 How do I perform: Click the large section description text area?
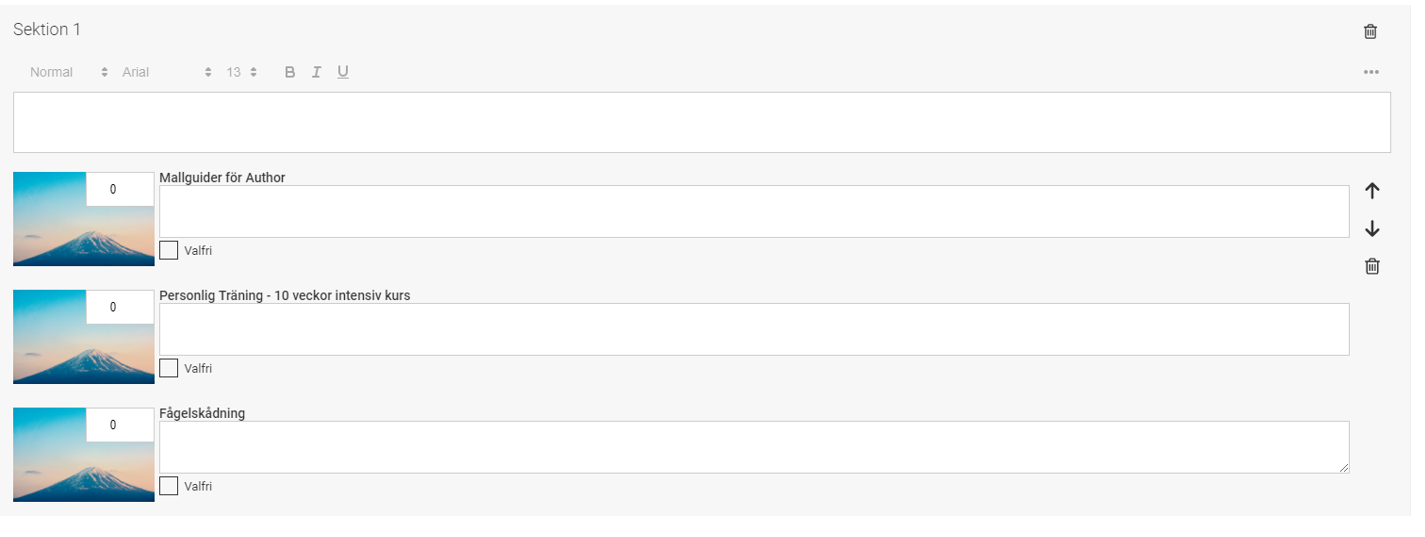[x=701, y=122]
